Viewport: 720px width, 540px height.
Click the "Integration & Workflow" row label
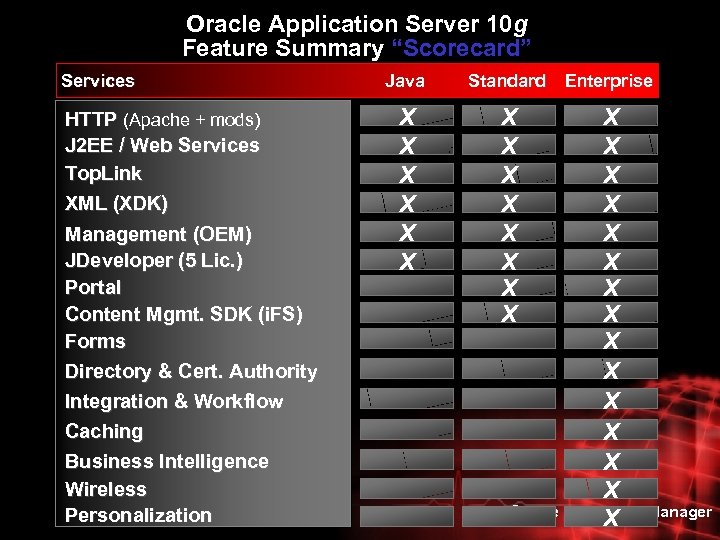coord(174,401)
